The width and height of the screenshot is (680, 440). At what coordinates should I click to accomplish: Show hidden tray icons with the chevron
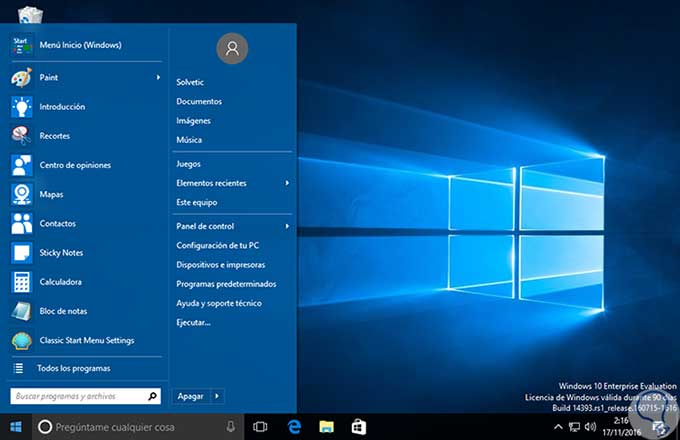tap(558, 427)
